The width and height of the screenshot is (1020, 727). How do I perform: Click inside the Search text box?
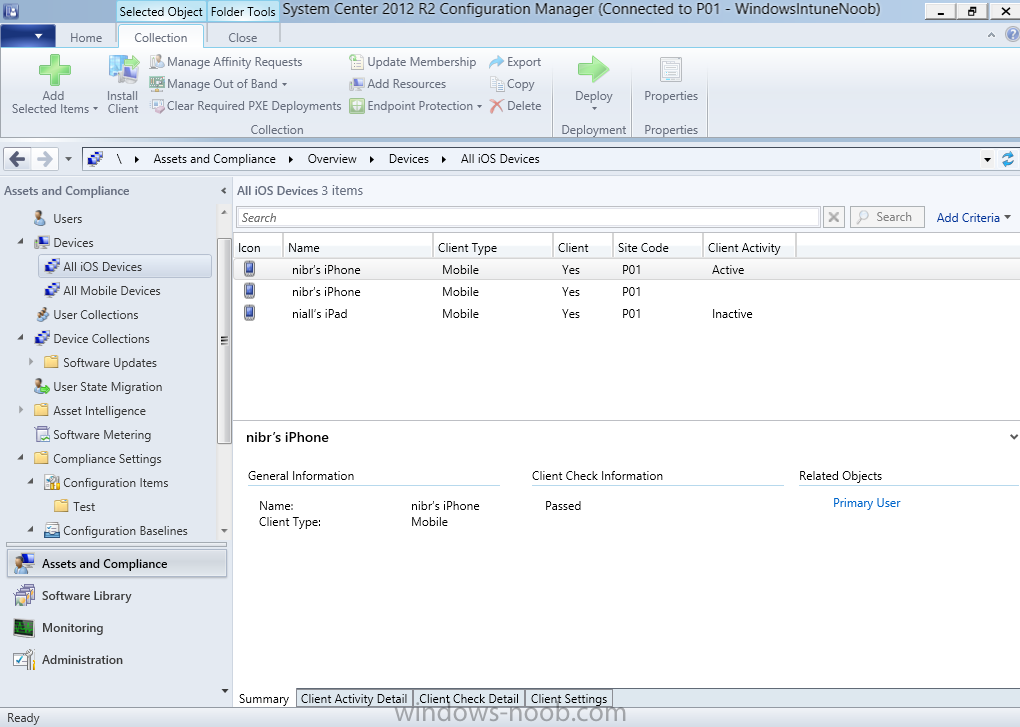click(x=528, y=217)
